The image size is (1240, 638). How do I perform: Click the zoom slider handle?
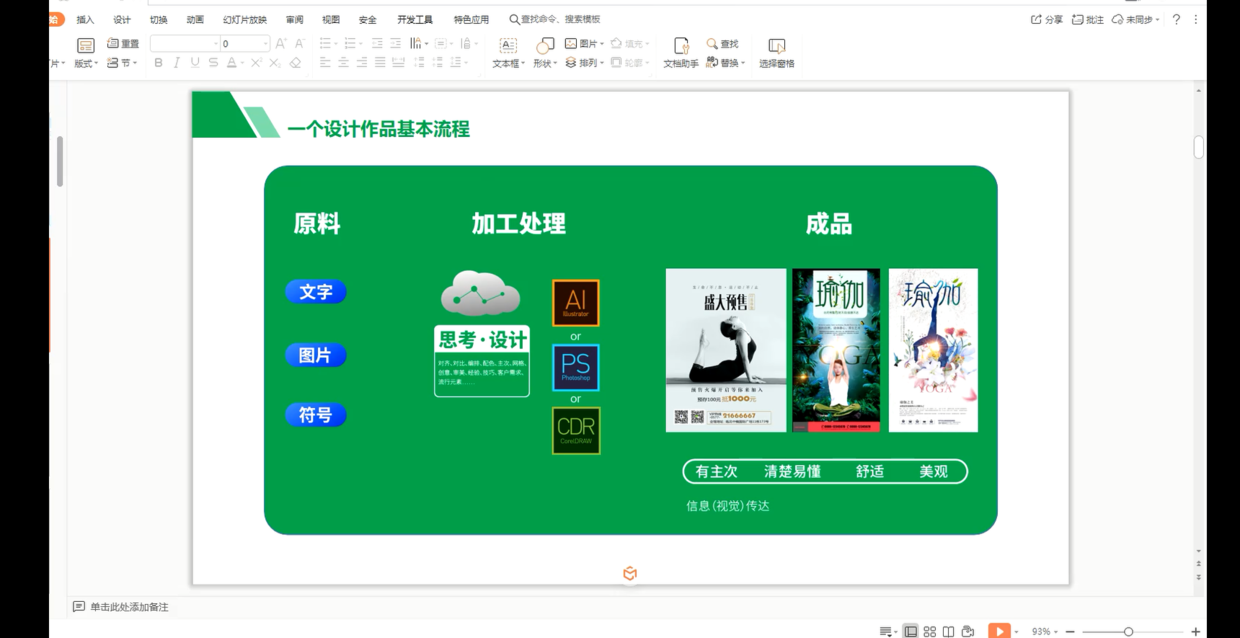pyautogui.click(x=1128, y=631)
